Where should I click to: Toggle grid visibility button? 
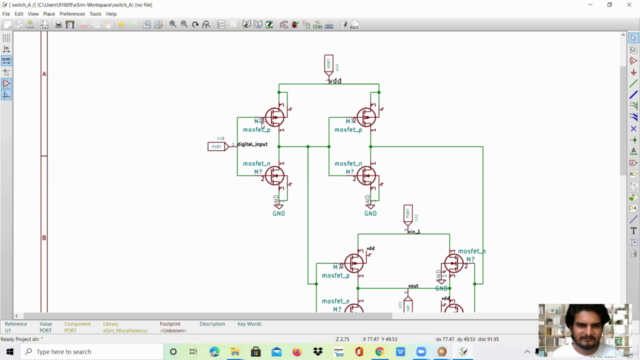coord(6,38)
